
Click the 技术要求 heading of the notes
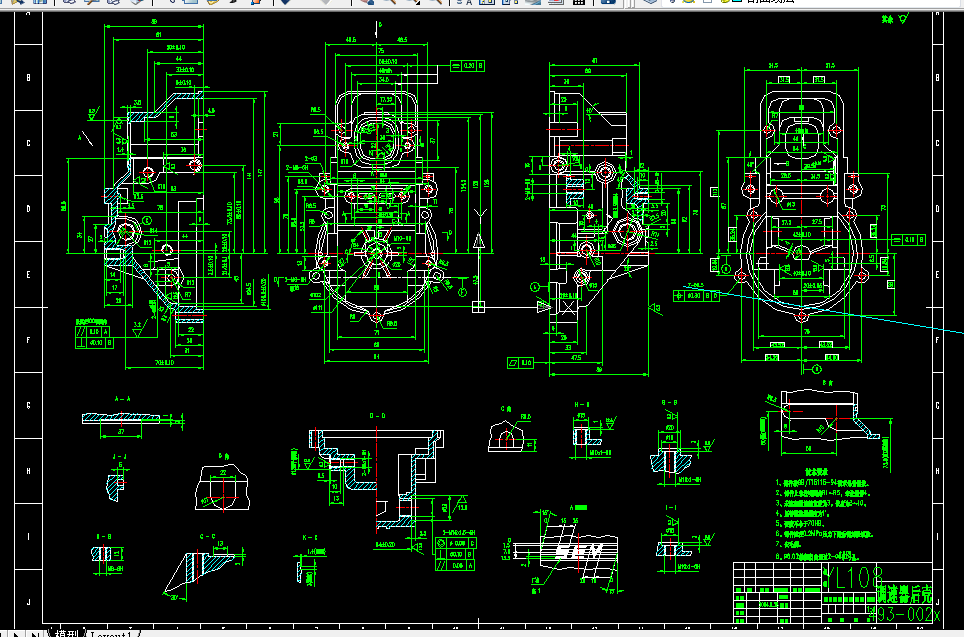coord(818,471)
